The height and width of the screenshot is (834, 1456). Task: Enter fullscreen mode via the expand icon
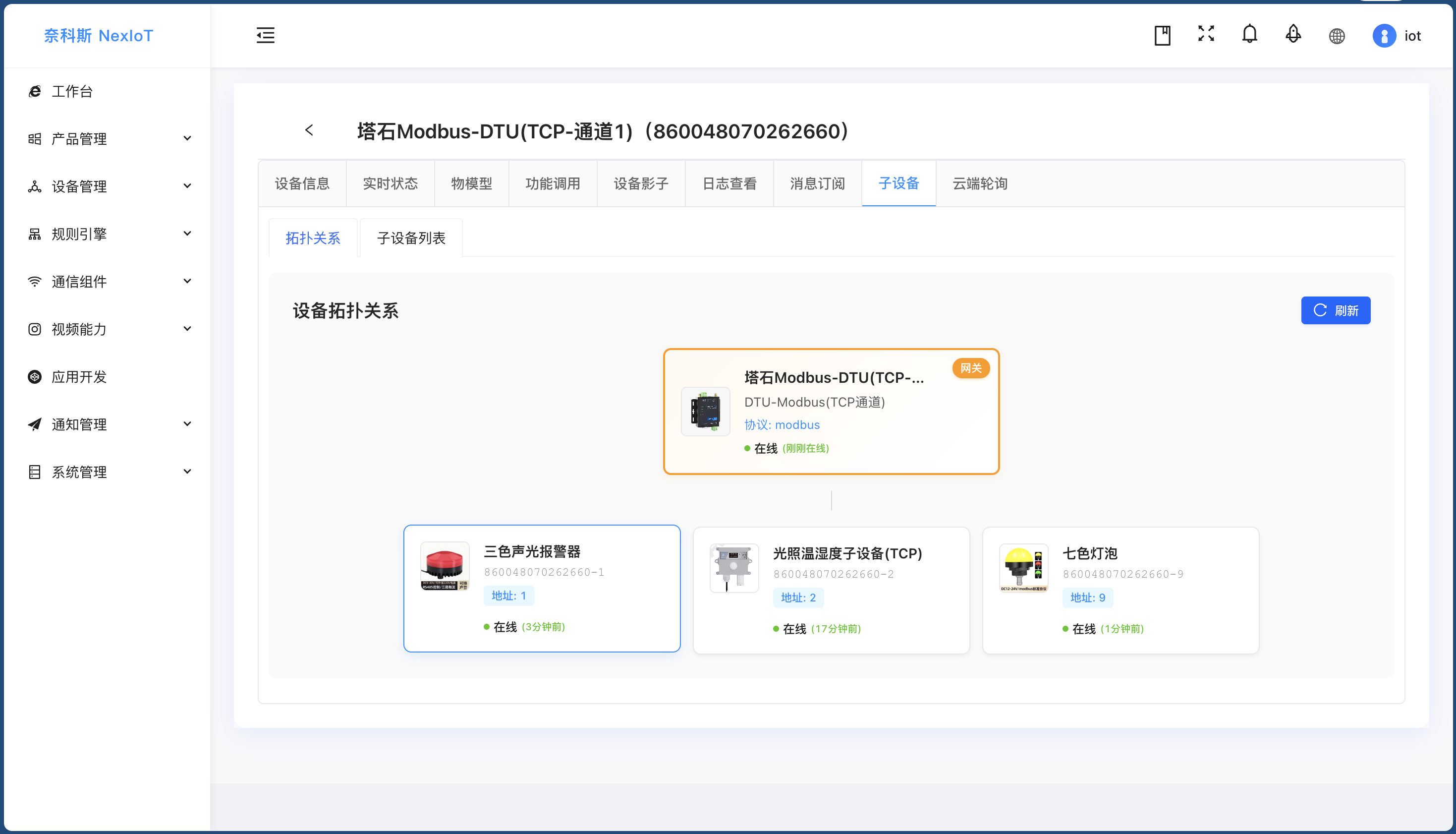click(x=1205, y=36)
